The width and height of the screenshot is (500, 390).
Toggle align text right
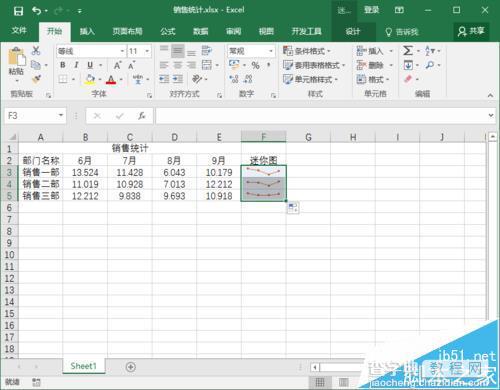pos(191,65)
